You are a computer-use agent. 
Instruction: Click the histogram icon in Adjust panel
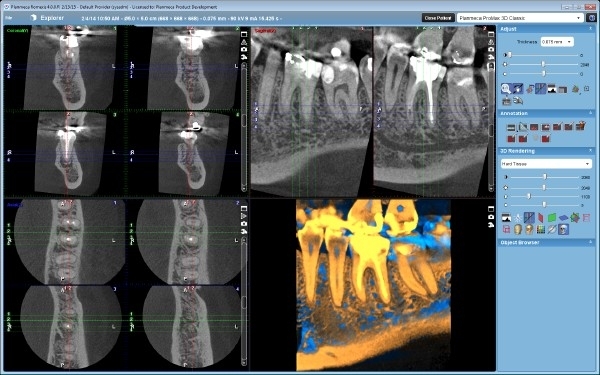click(x=551, y=89)
